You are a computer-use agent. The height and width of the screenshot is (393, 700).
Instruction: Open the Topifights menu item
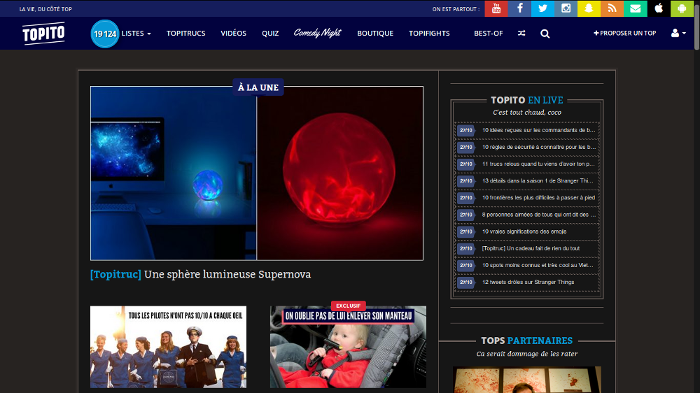(429, 33)
